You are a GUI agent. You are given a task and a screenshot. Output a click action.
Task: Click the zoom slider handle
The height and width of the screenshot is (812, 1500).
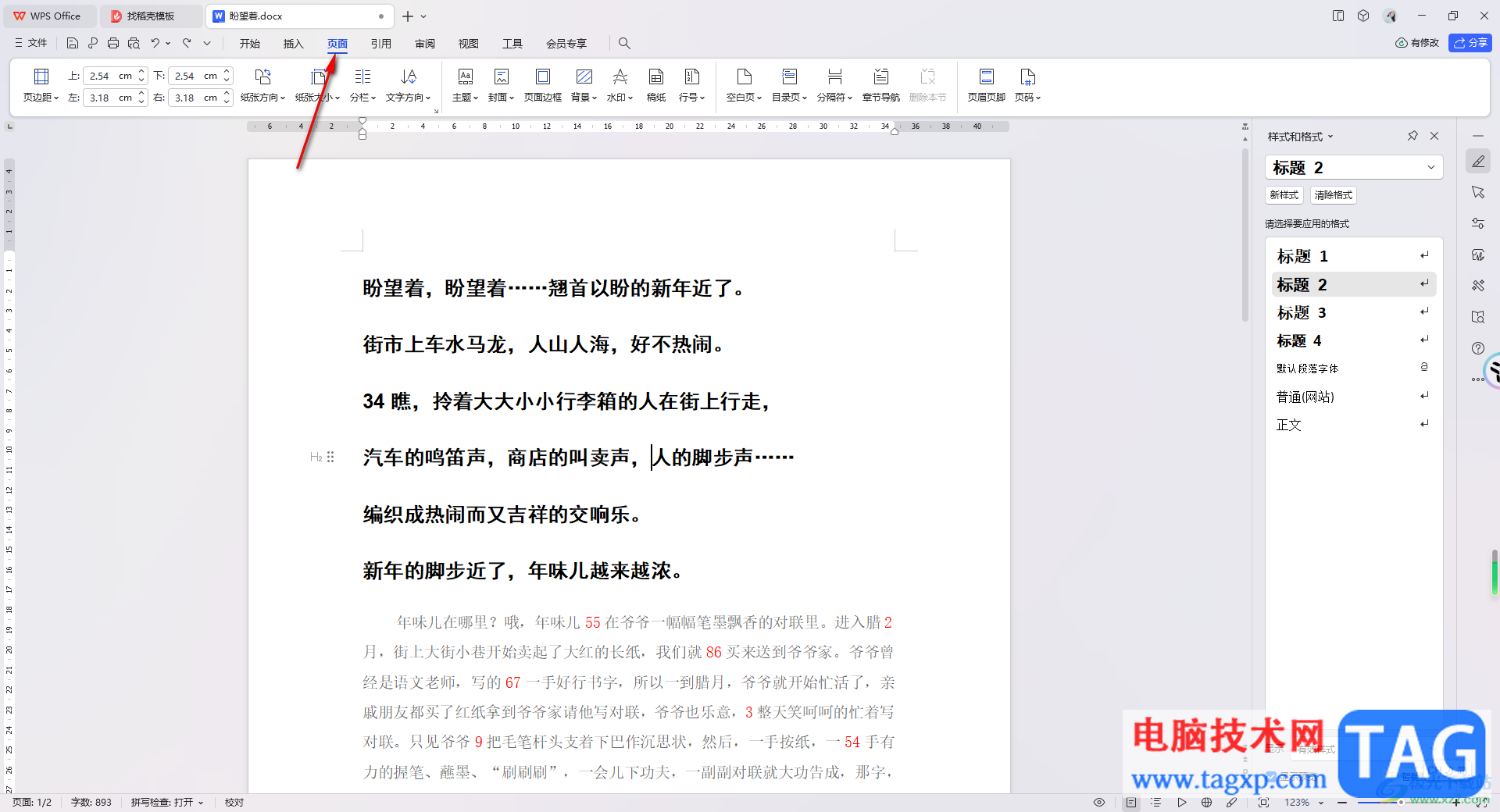click(1401, 802)
